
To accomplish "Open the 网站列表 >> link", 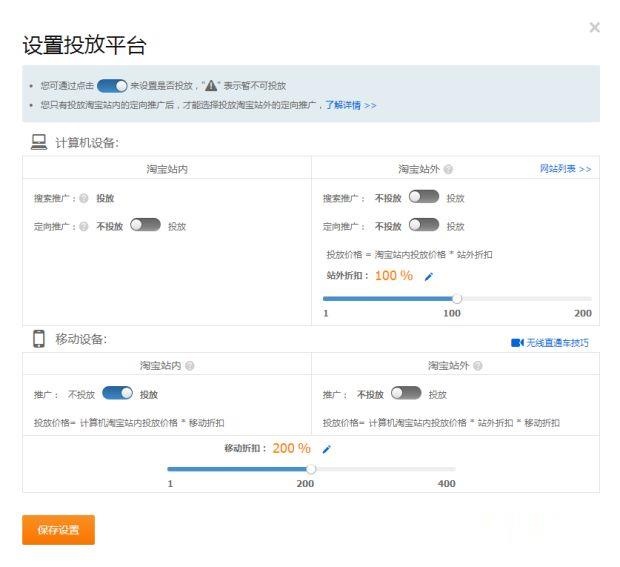I will coord(565,169).
